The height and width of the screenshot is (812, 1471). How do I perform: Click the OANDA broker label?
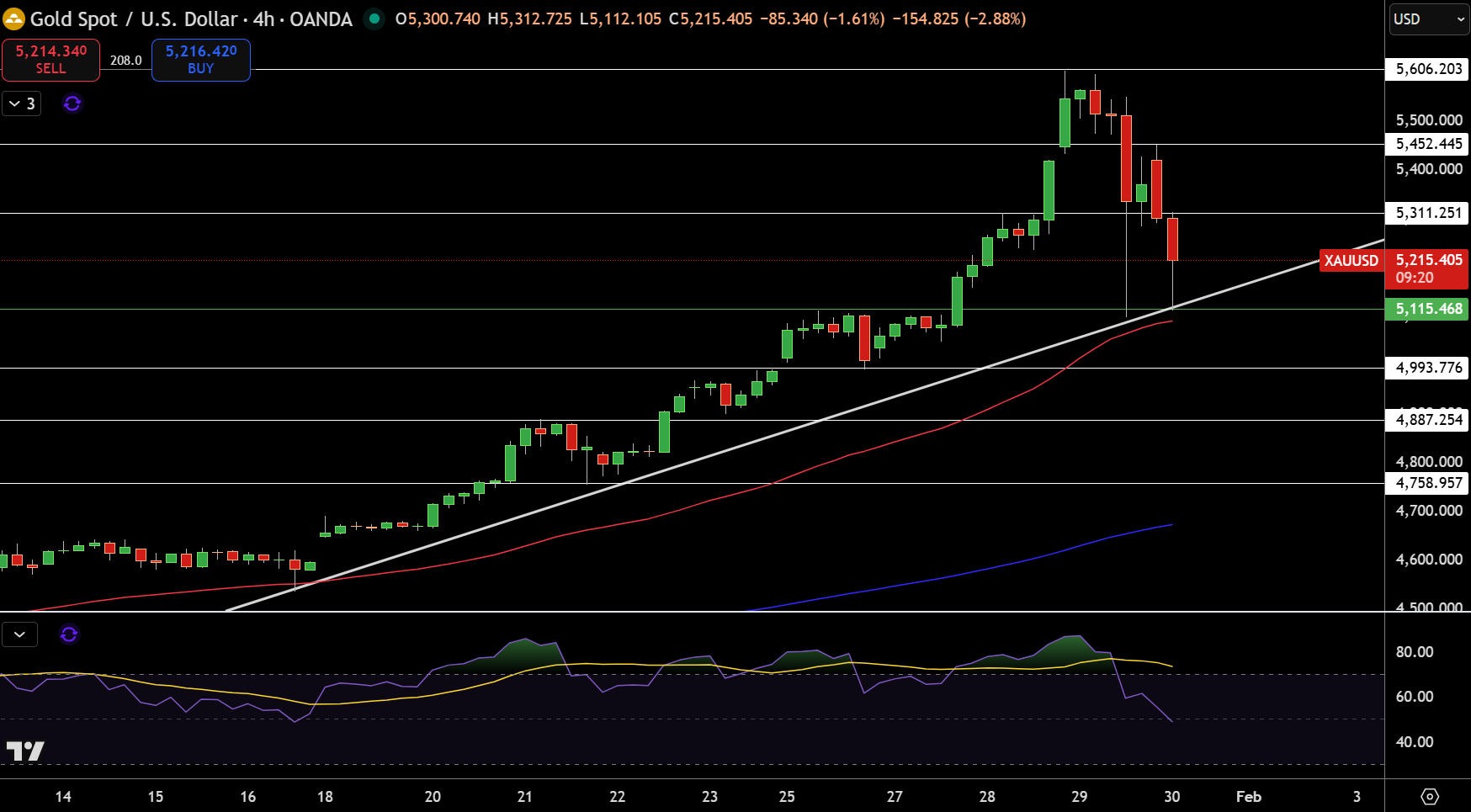[x=321, y=19]
